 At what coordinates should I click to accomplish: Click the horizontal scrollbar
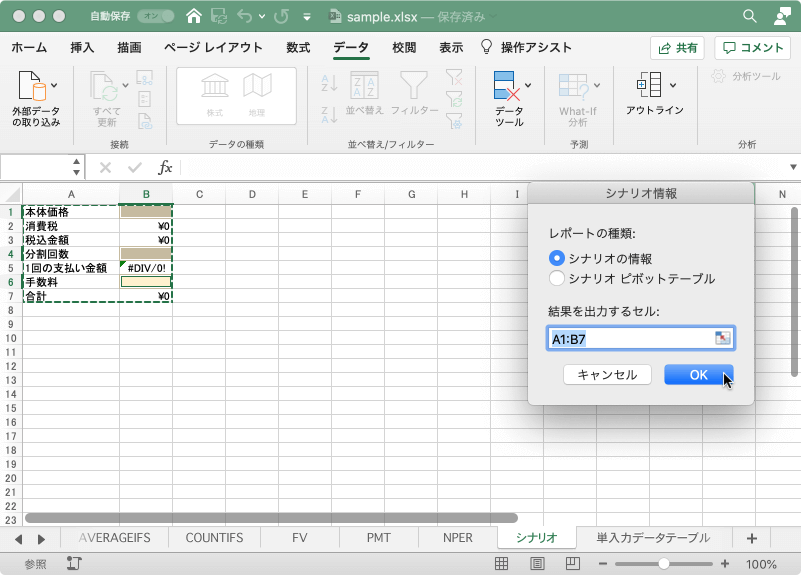click(271, 518)
